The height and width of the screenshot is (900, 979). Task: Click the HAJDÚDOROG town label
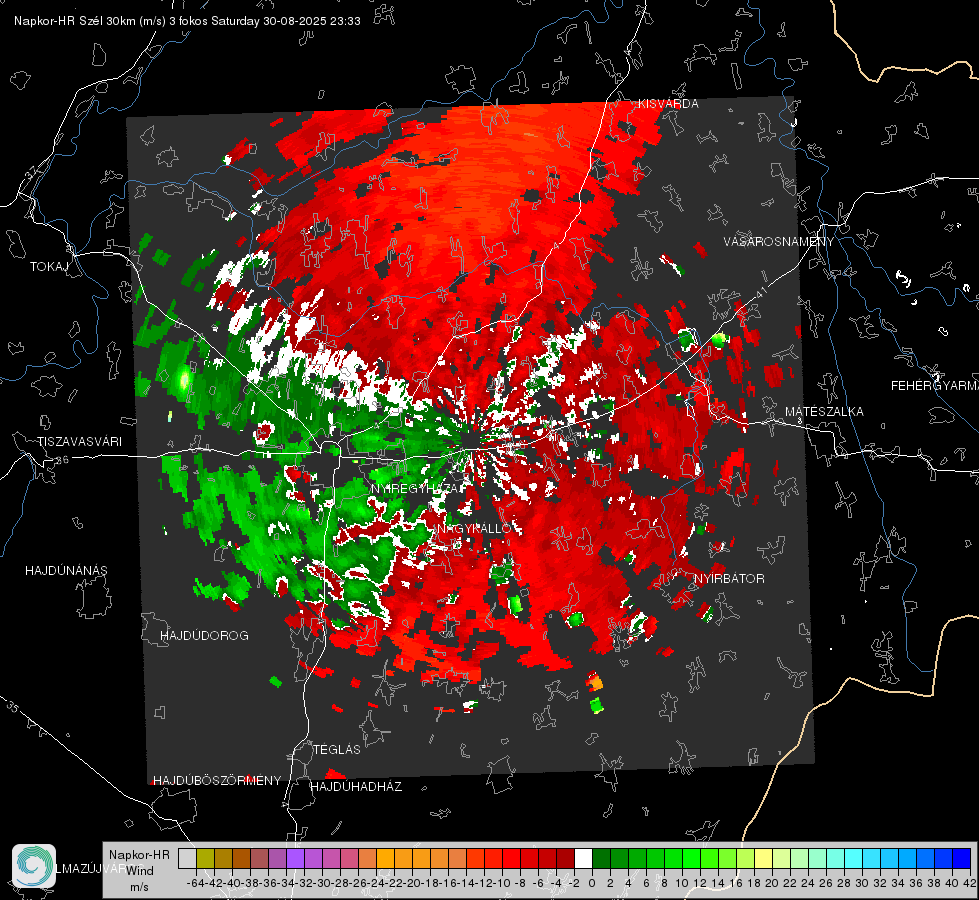pyautogui.click(x=204, y=636)
